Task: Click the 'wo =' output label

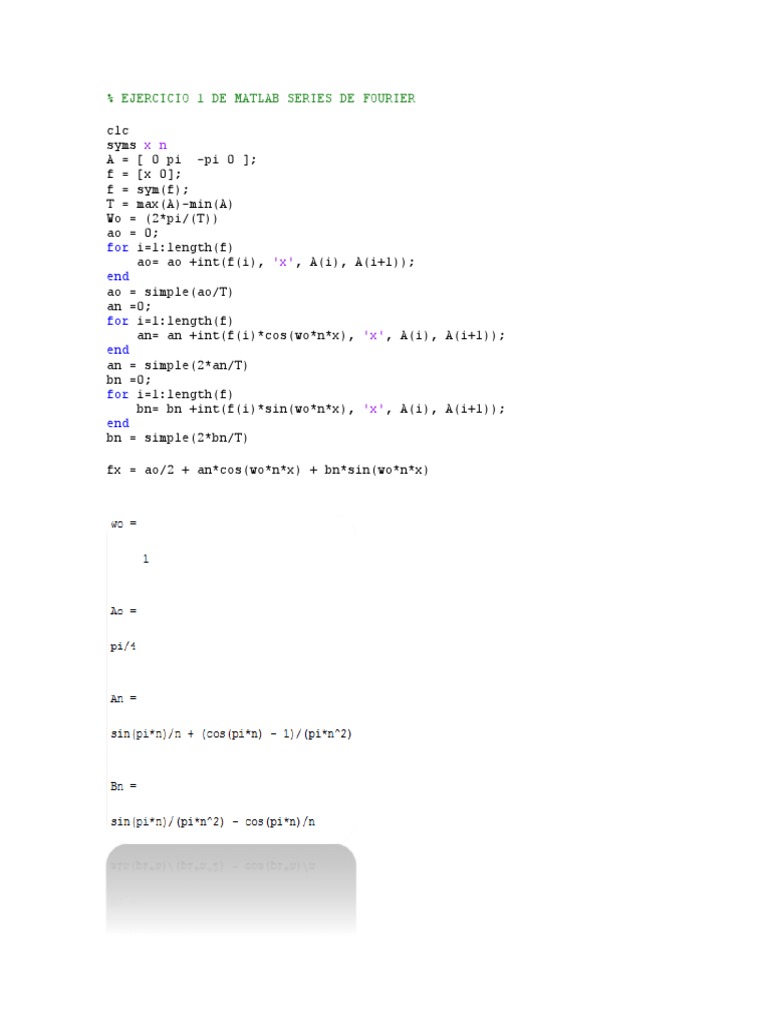Action: (x=123, y=523)
